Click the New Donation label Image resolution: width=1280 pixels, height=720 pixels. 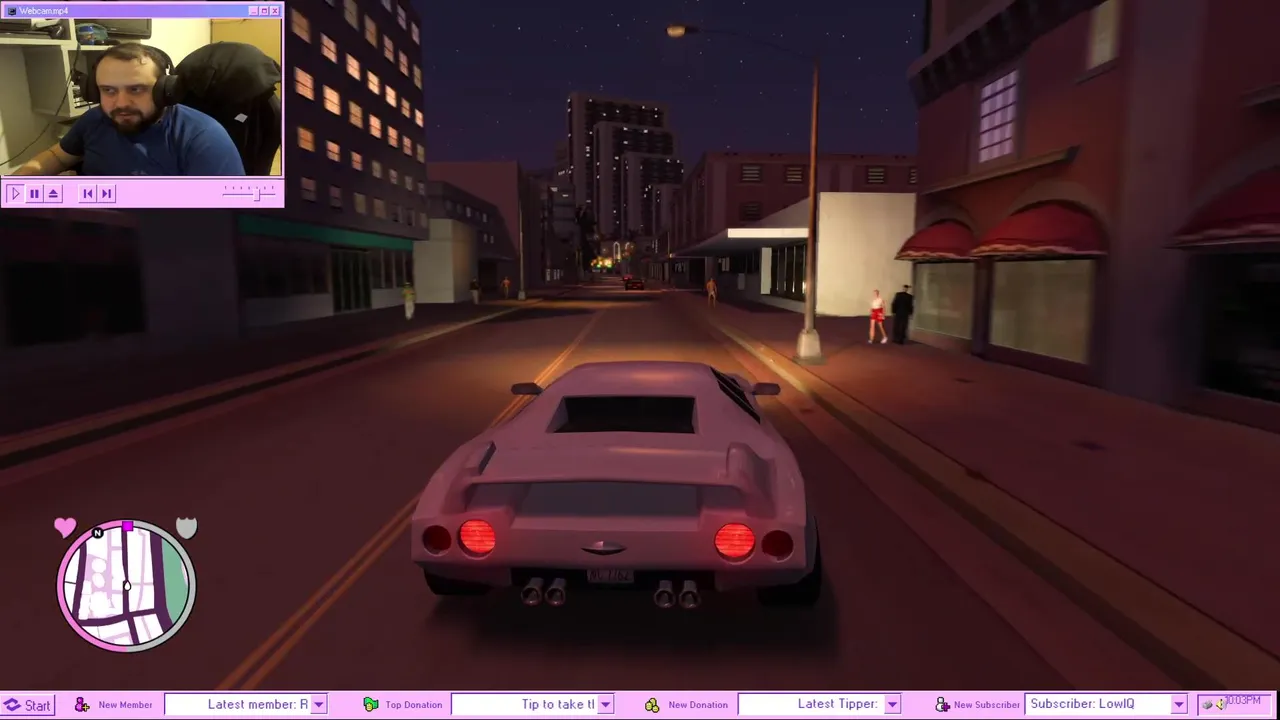point(698,705)
